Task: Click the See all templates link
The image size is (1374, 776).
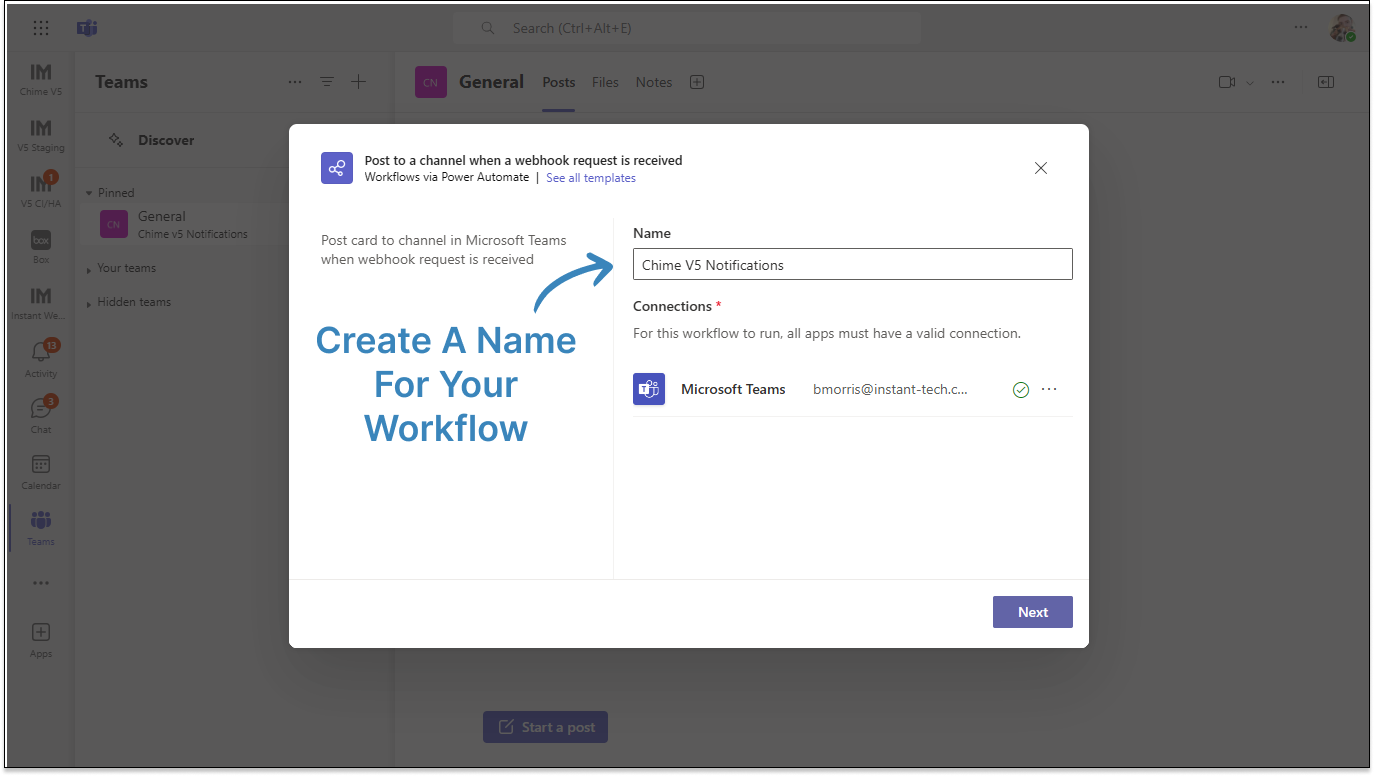Action: point(591,178)
